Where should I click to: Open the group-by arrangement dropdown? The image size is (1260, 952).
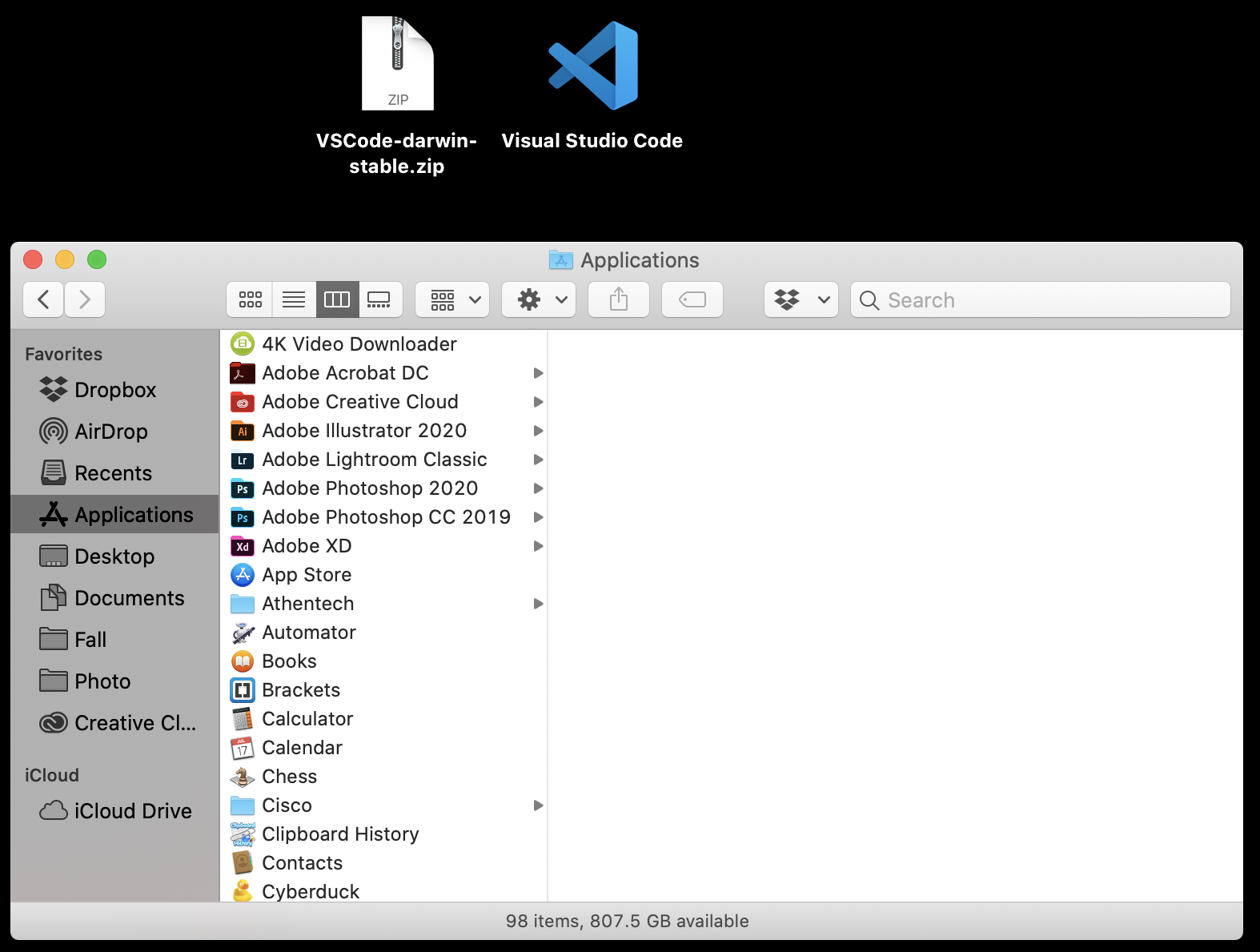[x=452, y=299]
